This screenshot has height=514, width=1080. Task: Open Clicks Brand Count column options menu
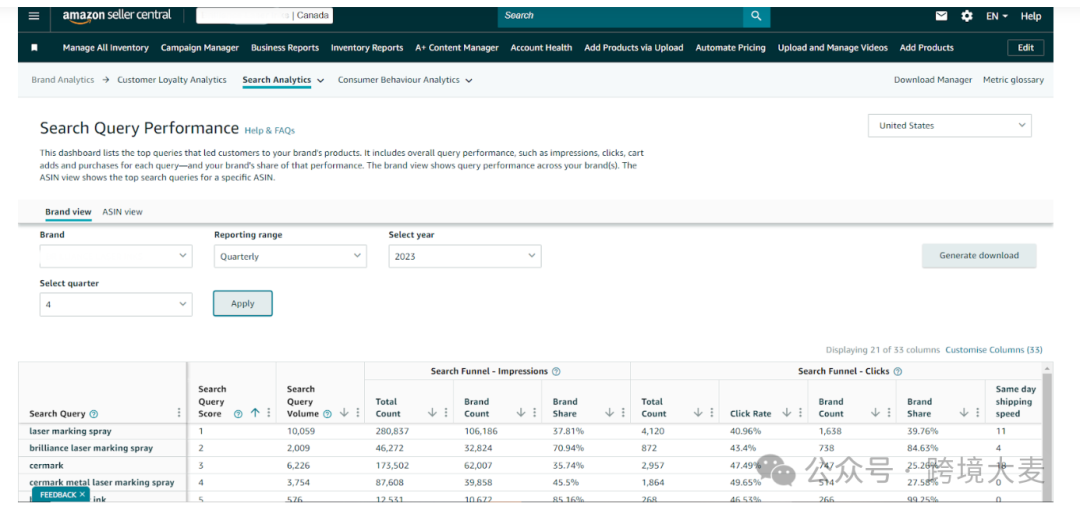pos(889,413)
